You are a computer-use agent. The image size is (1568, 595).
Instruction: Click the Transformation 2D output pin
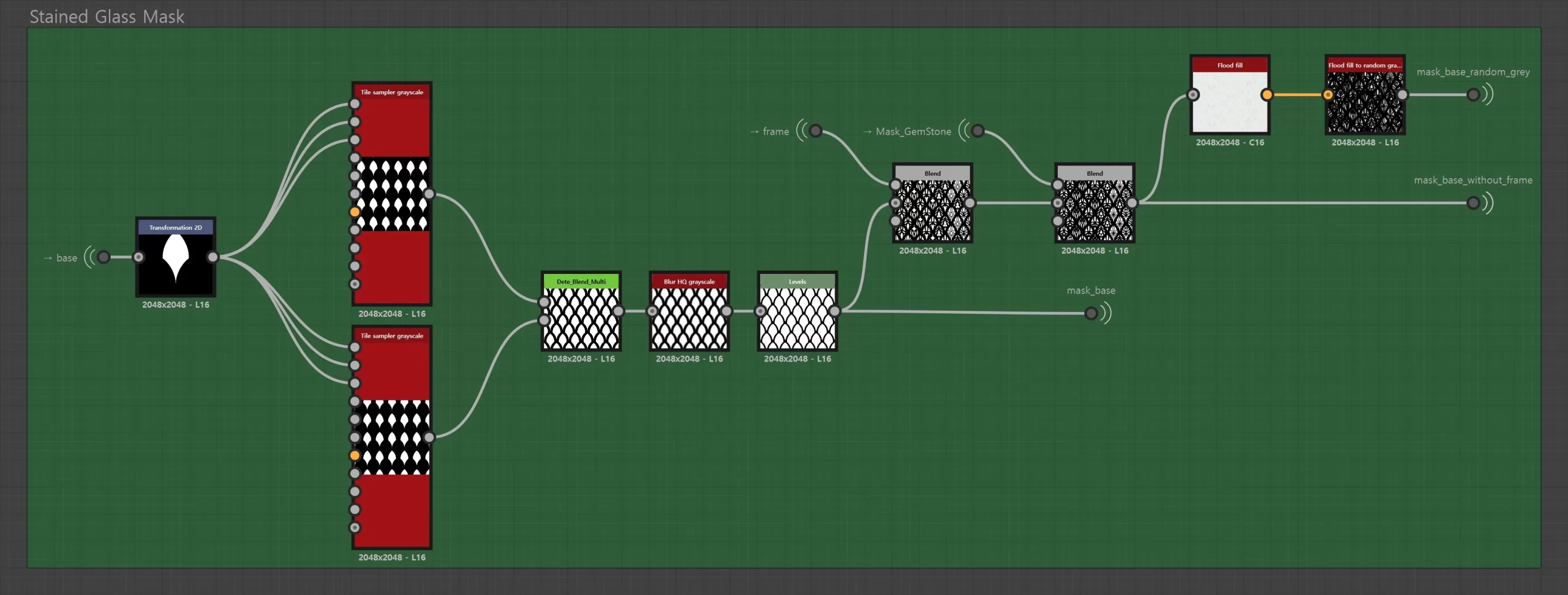[213, 257]
